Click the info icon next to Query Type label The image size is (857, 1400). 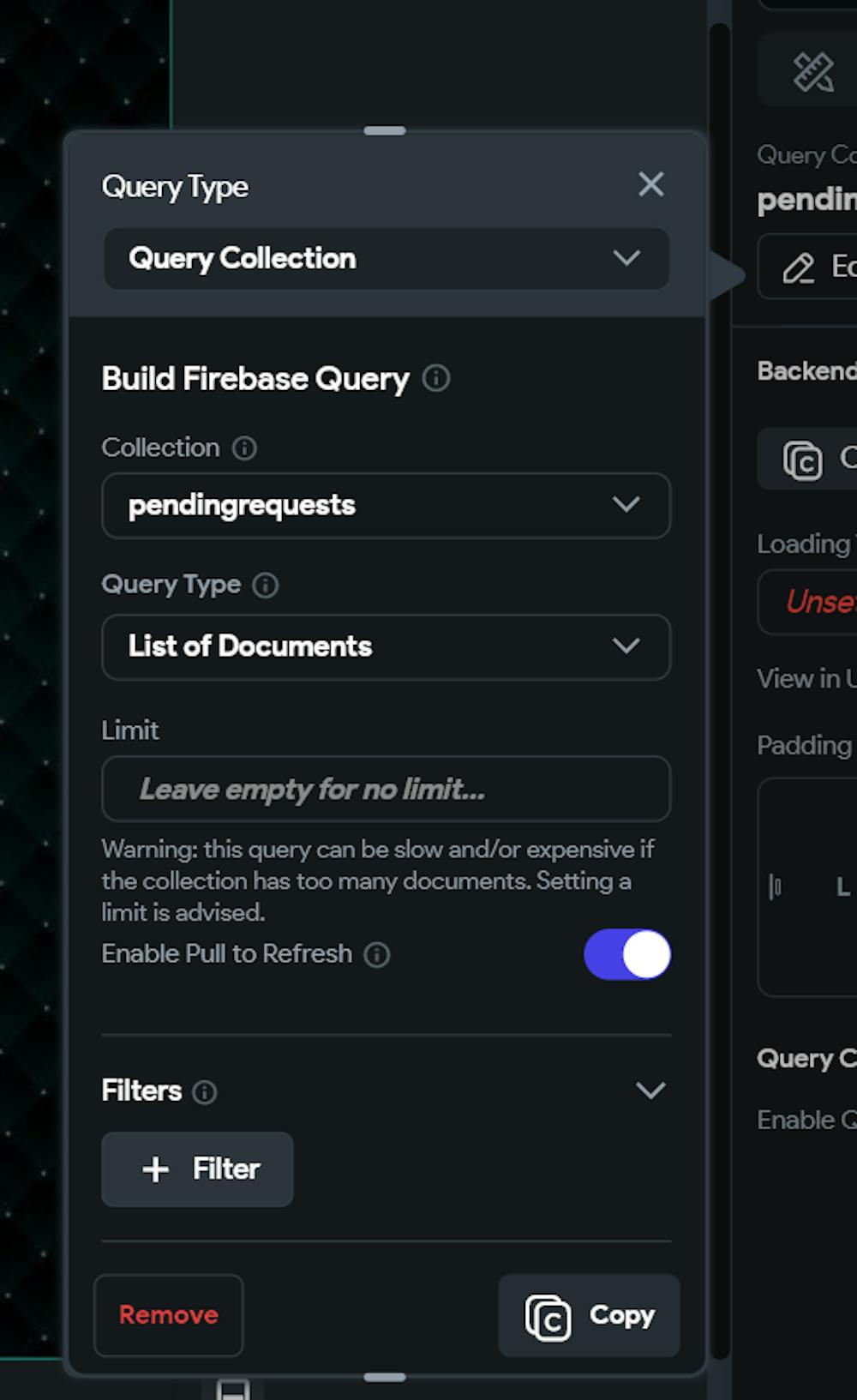tap(266, 586)
